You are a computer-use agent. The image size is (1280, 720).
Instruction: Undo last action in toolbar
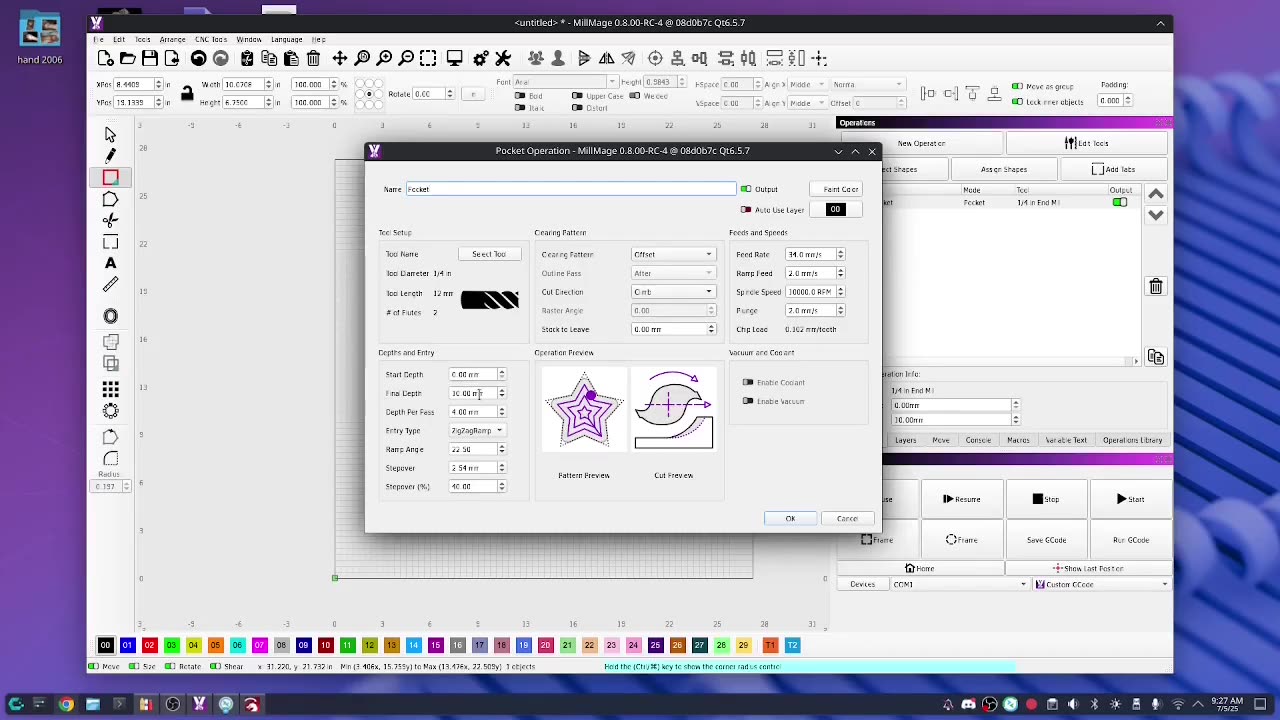(x=198, y=59)
